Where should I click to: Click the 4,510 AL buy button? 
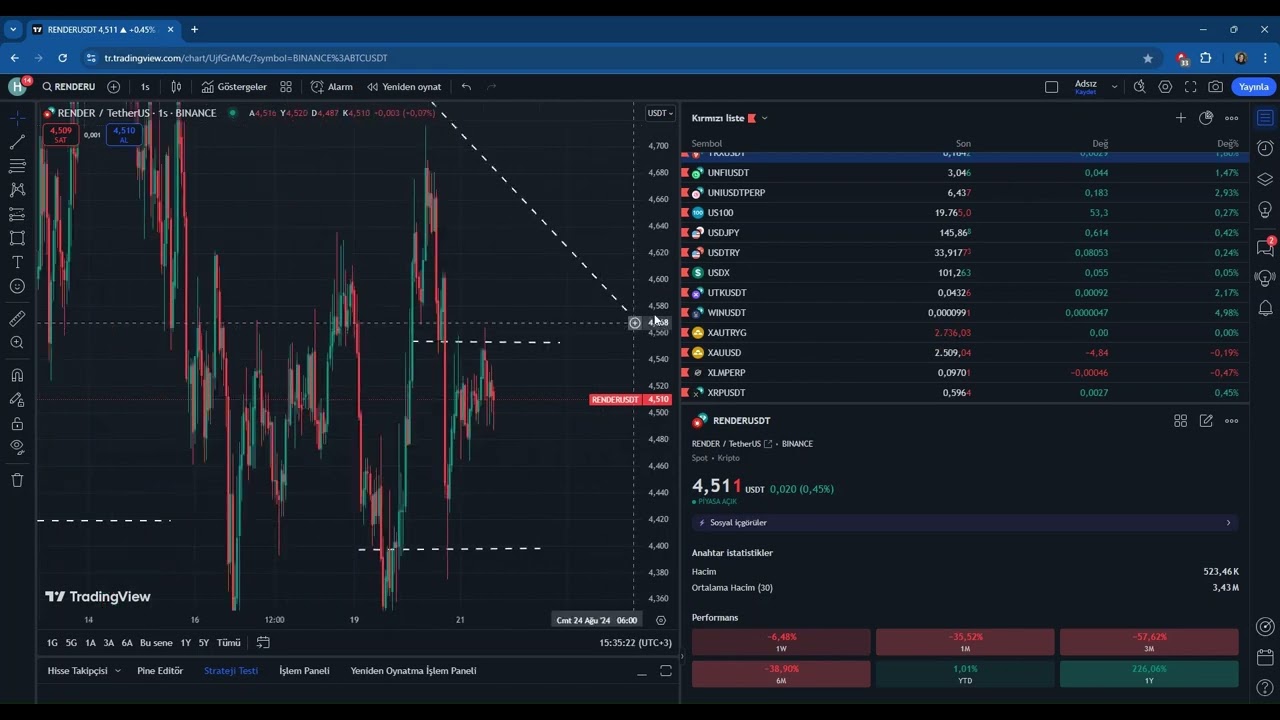(x=124, y=135)
